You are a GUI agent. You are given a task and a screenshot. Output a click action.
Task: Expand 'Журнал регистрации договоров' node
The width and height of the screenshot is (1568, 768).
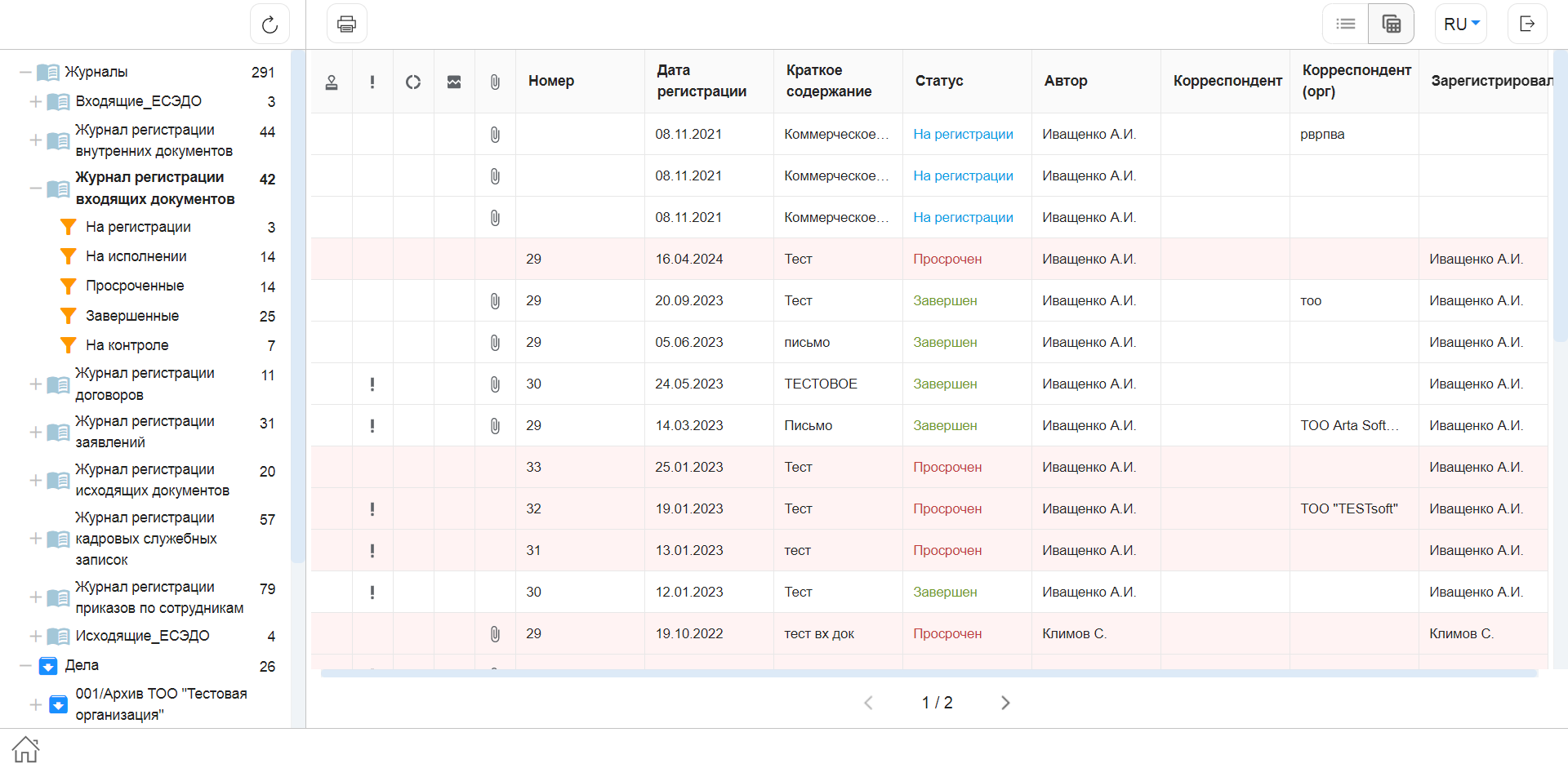pos(36,384)
